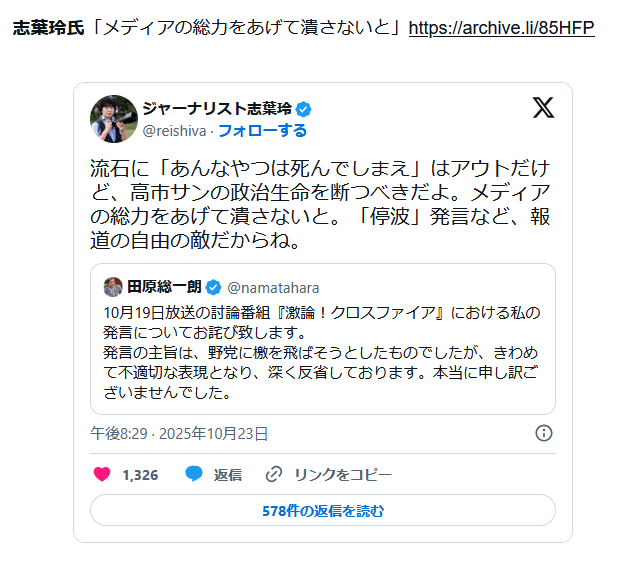Click the X logo icon

543,109
